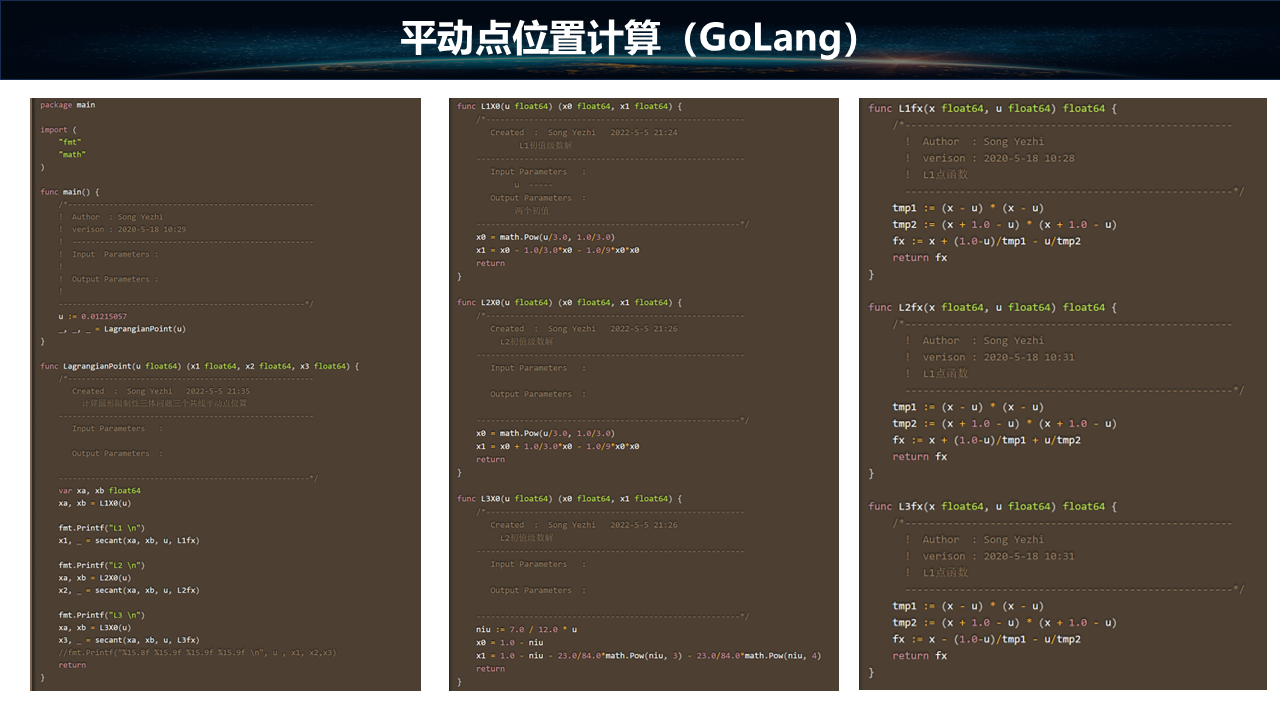1280x720 pixels.
Task: Select the "fmt" import string
Action: [x=72, y=142]
